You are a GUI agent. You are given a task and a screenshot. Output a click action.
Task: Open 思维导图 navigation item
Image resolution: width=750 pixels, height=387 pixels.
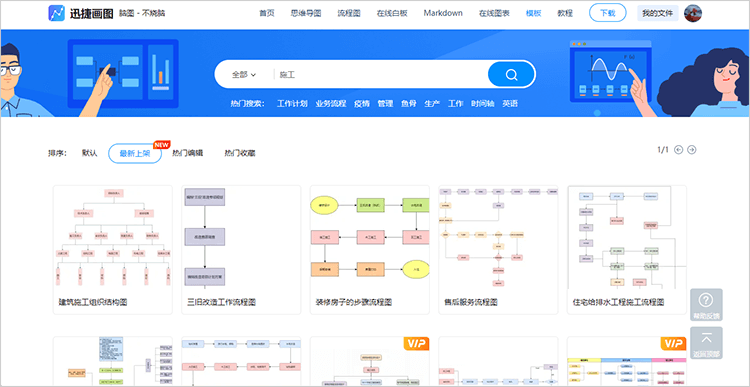[x=306, y=13]
